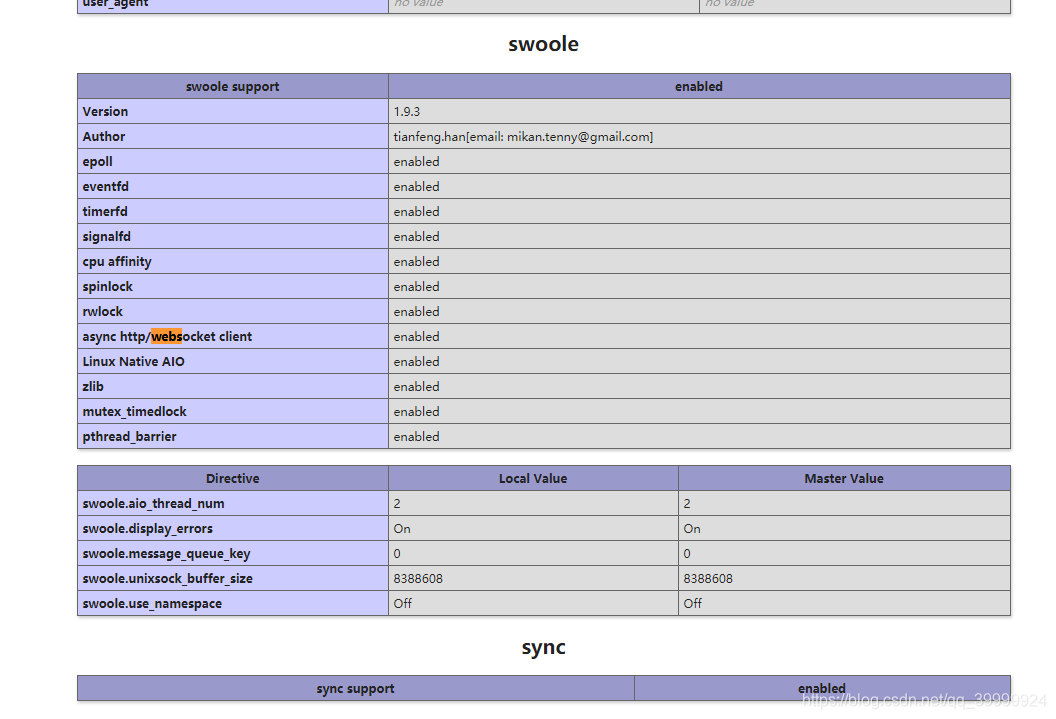The width and height of the screenshot is (1056, 719).
Task: Click the spinlock row label
Action: point(108,286)
